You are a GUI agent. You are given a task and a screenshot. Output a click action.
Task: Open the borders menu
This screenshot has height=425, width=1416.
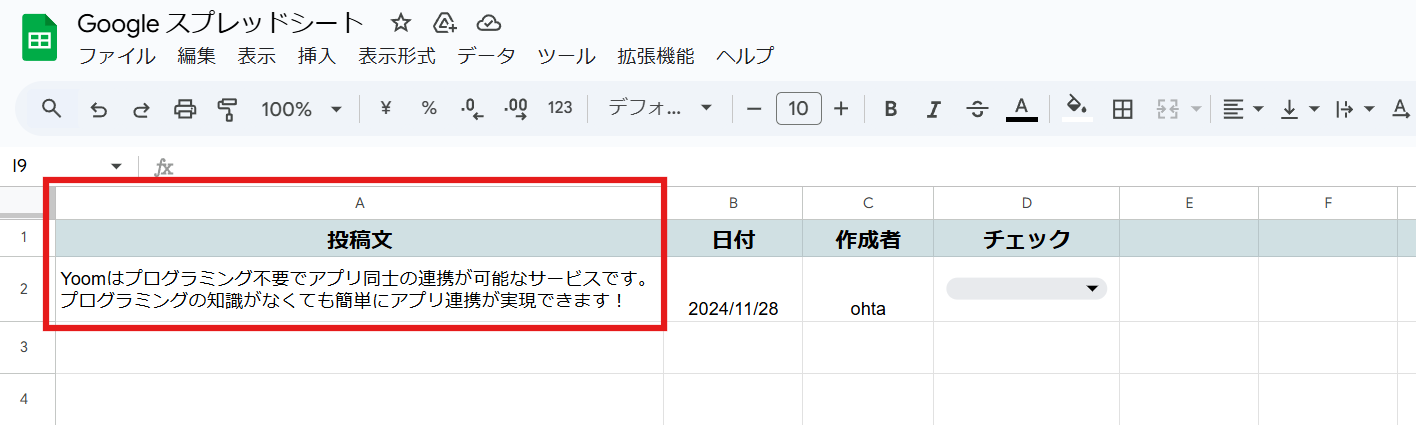coord(1122,109)
